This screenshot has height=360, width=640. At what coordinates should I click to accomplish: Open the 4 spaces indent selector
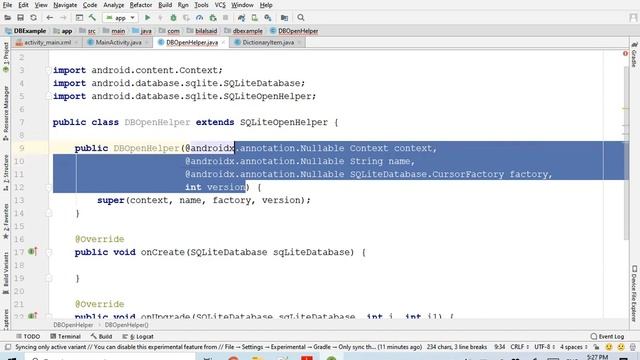573,347
